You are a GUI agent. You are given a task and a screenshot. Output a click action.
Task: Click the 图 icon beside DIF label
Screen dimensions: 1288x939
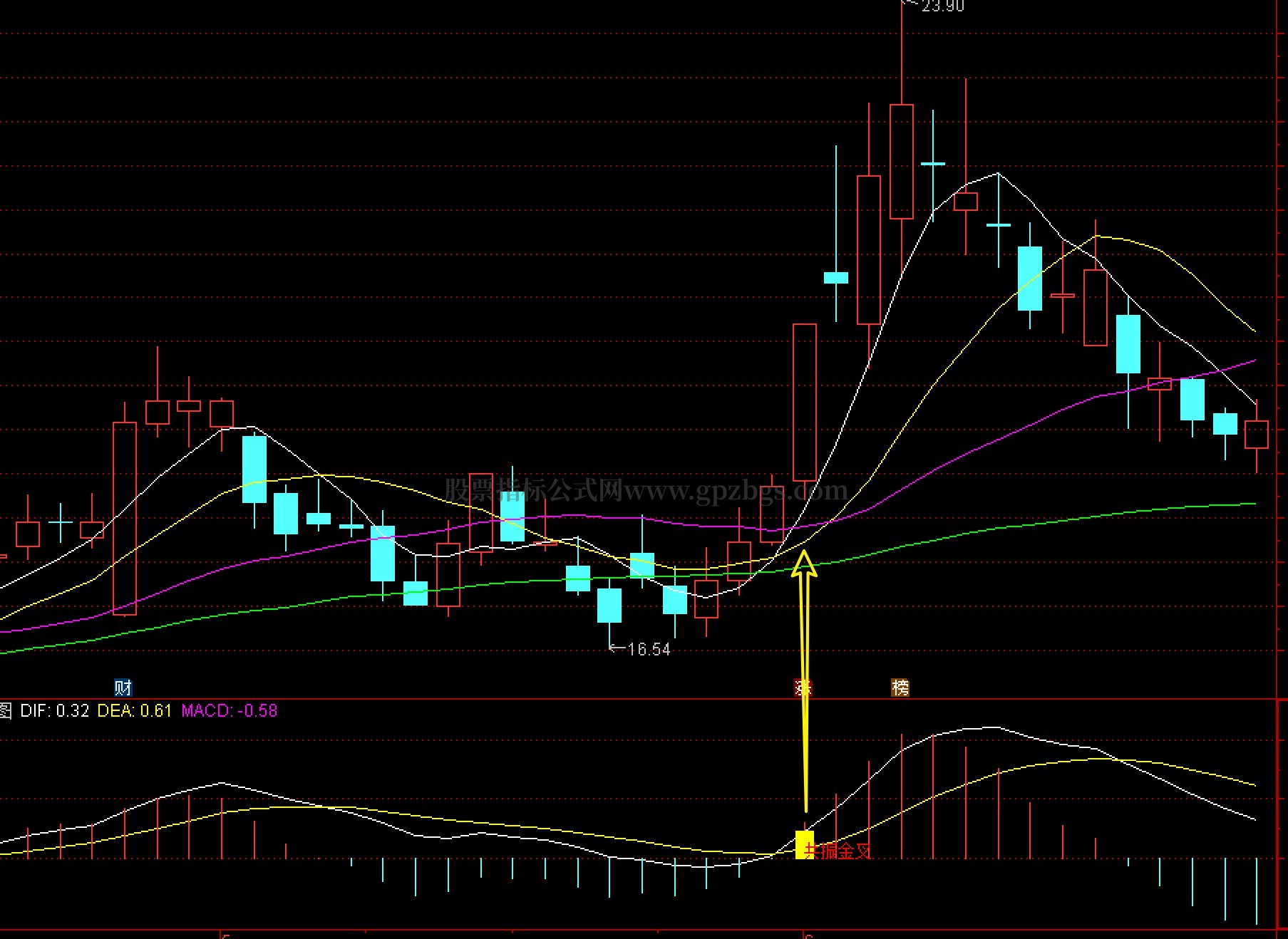(x=6, y=710)
